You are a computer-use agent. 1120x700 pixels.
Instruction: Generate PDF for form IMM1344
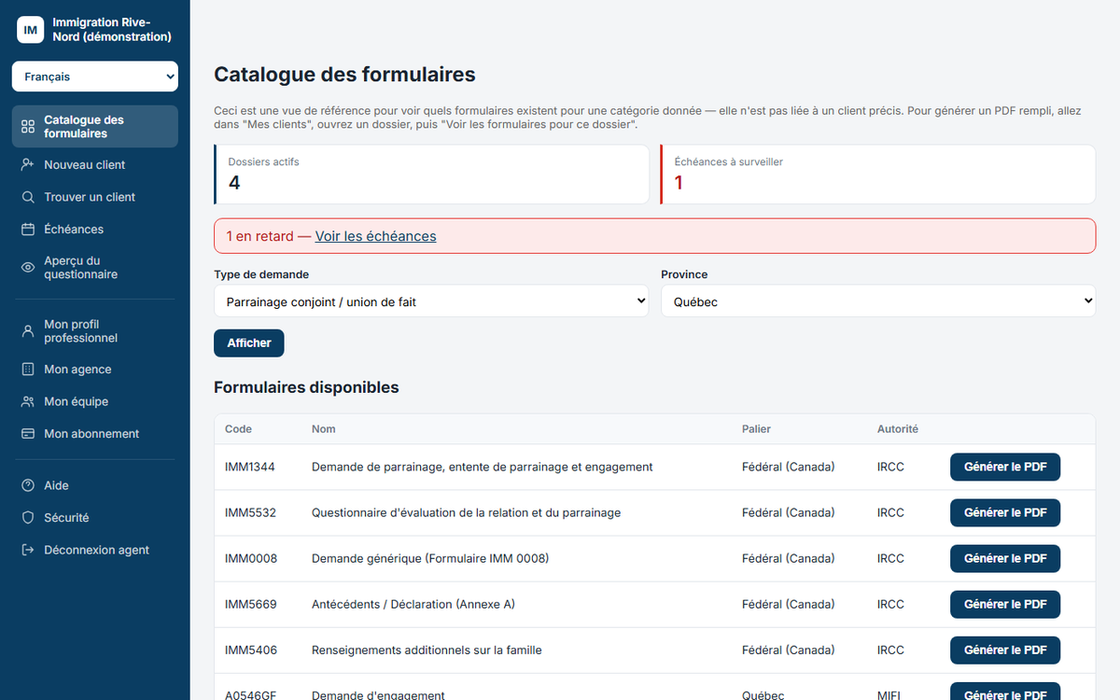tap(1005, 467)
